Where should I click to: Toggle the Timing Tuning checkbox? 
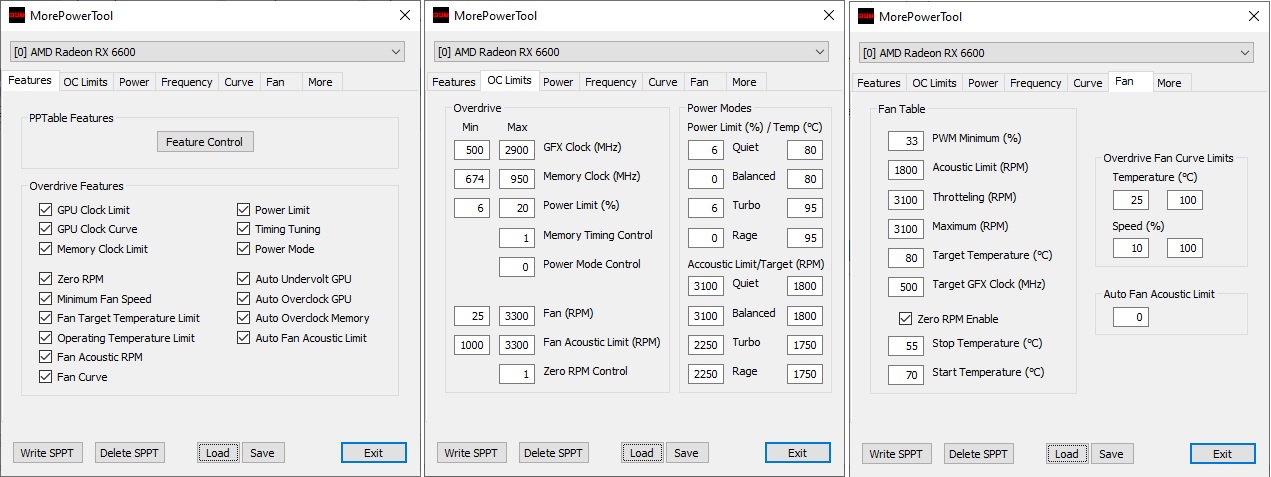244,229
